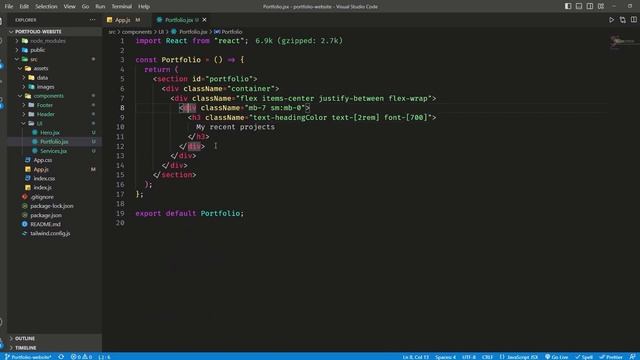Collapse the components folder
640x360 pixels.
(x=20, y=96)
